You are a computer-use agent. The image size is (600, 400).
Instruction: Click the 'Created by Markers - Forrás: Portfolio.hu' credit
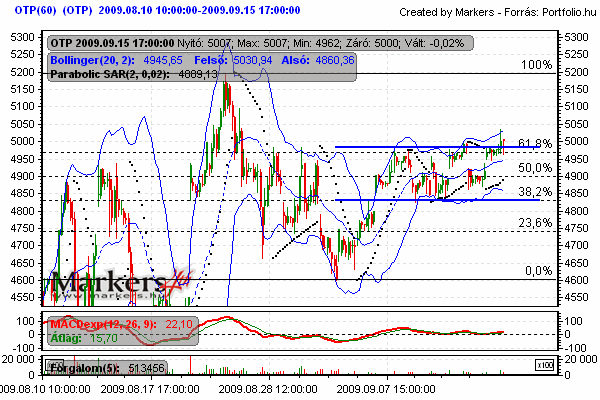(x=498, y=12)
